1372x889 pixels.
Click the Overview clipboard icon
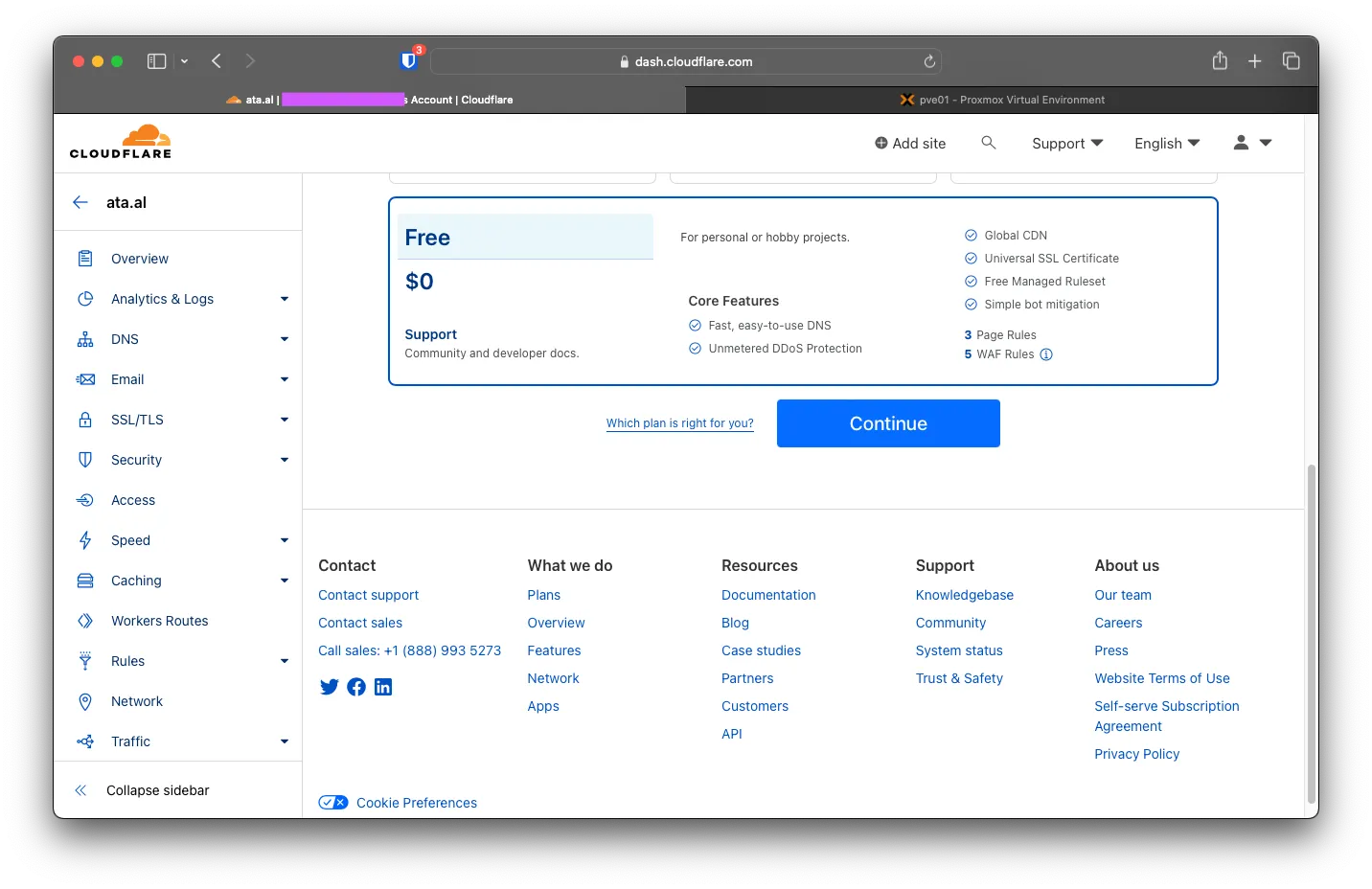click(85, 259)
